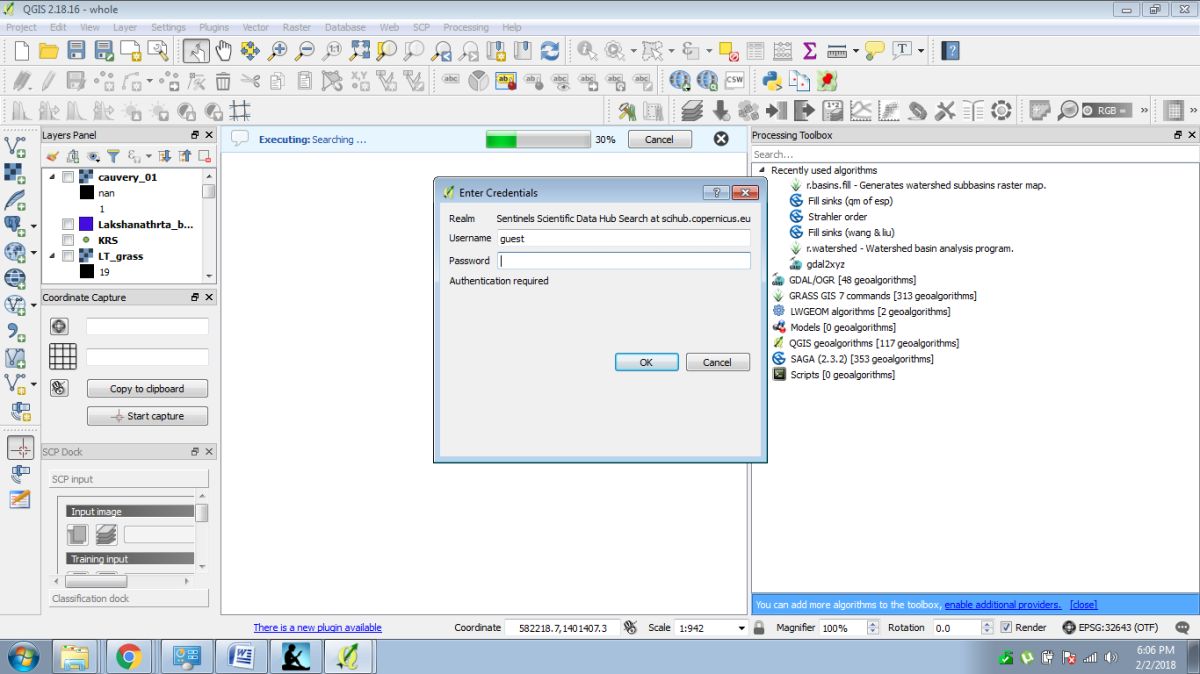Click the Processing Toolbox search box
1200x674 pixels.
[x=973, y=154]
